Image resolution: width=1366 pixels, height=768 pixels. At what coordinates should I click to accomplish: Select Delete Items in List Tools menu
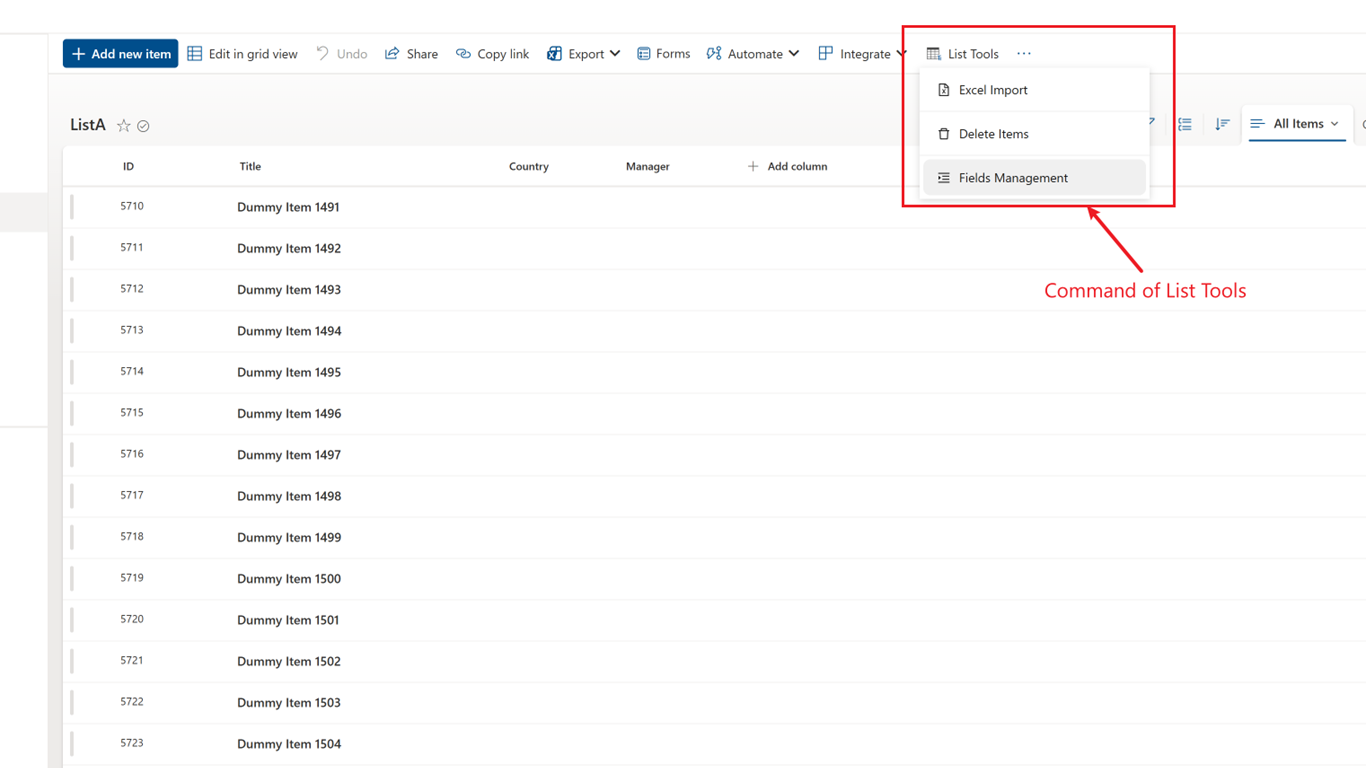993,134
